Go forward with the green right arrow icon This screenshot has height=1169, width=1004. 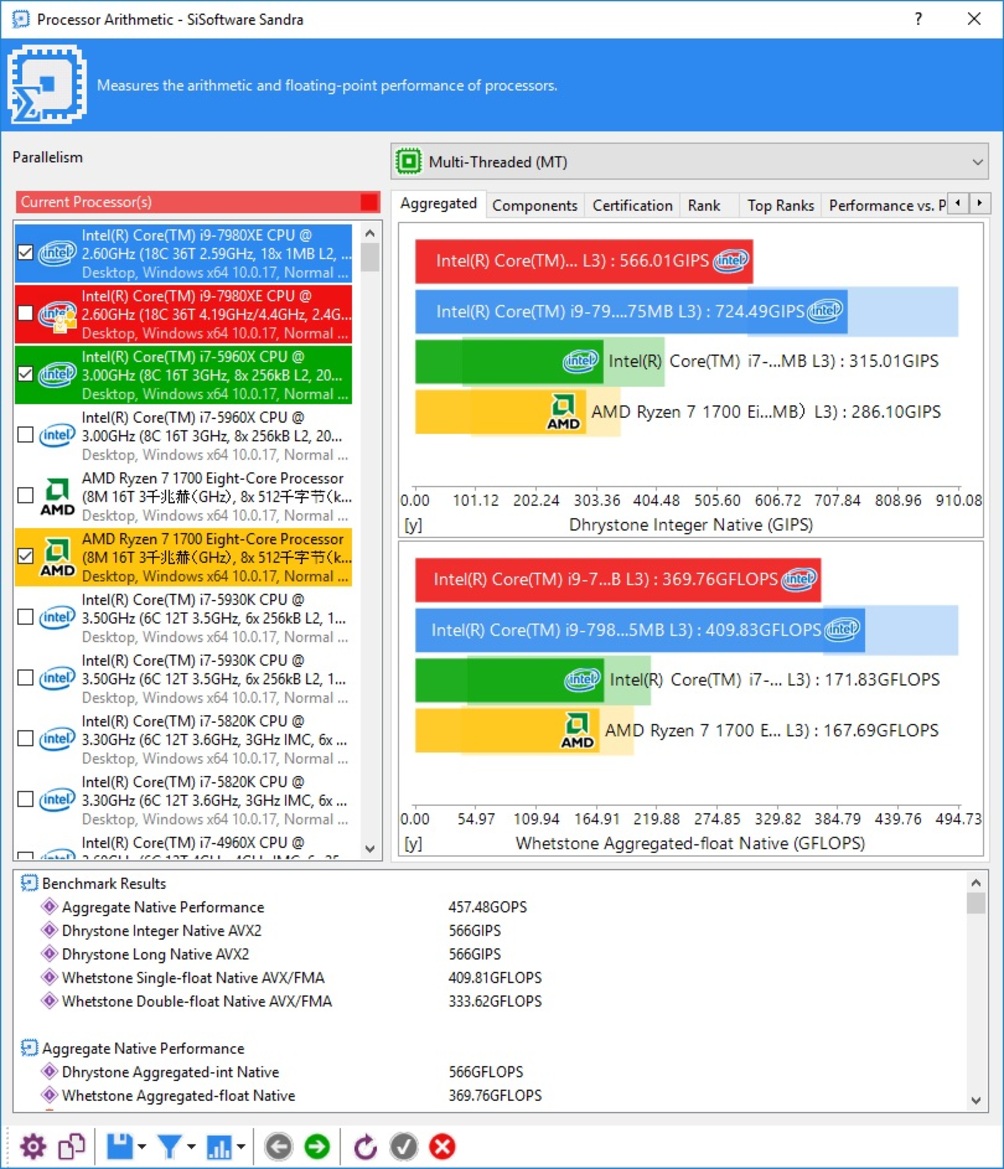[x=317, y=1147]
